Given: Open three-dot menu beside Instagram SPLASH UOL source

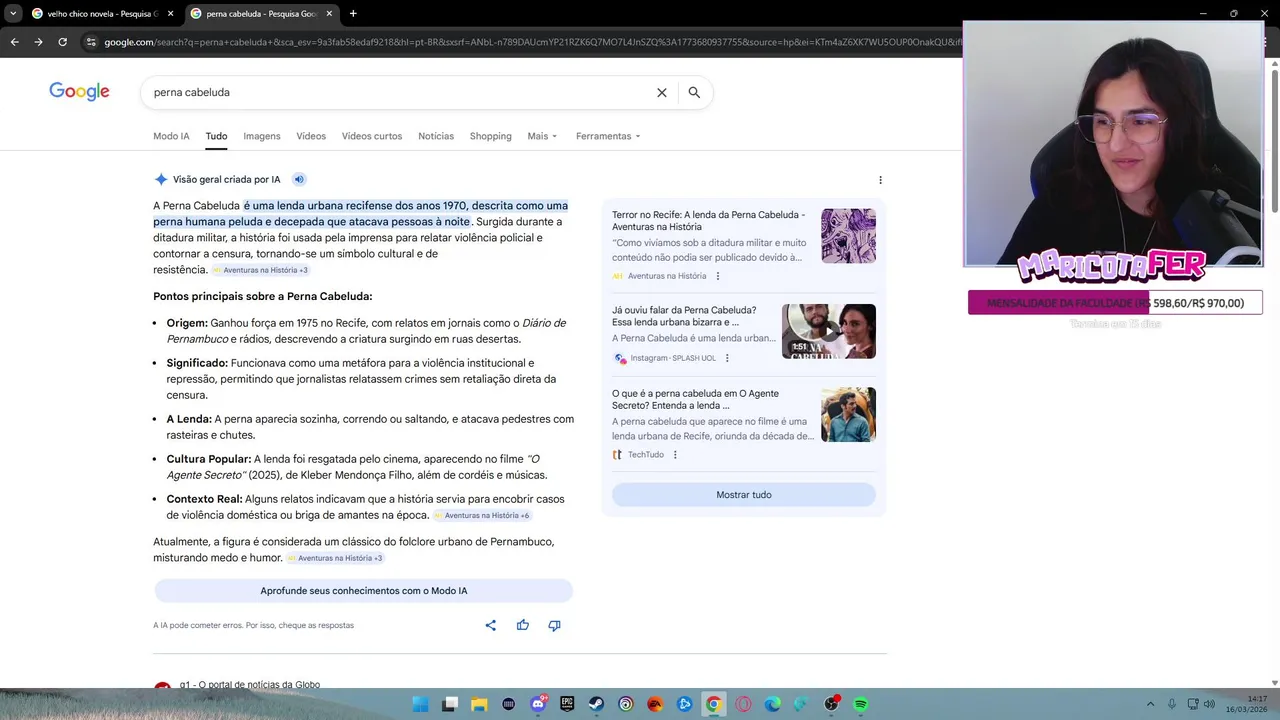Looking at the screenshot, I should [x=727, y=358].
